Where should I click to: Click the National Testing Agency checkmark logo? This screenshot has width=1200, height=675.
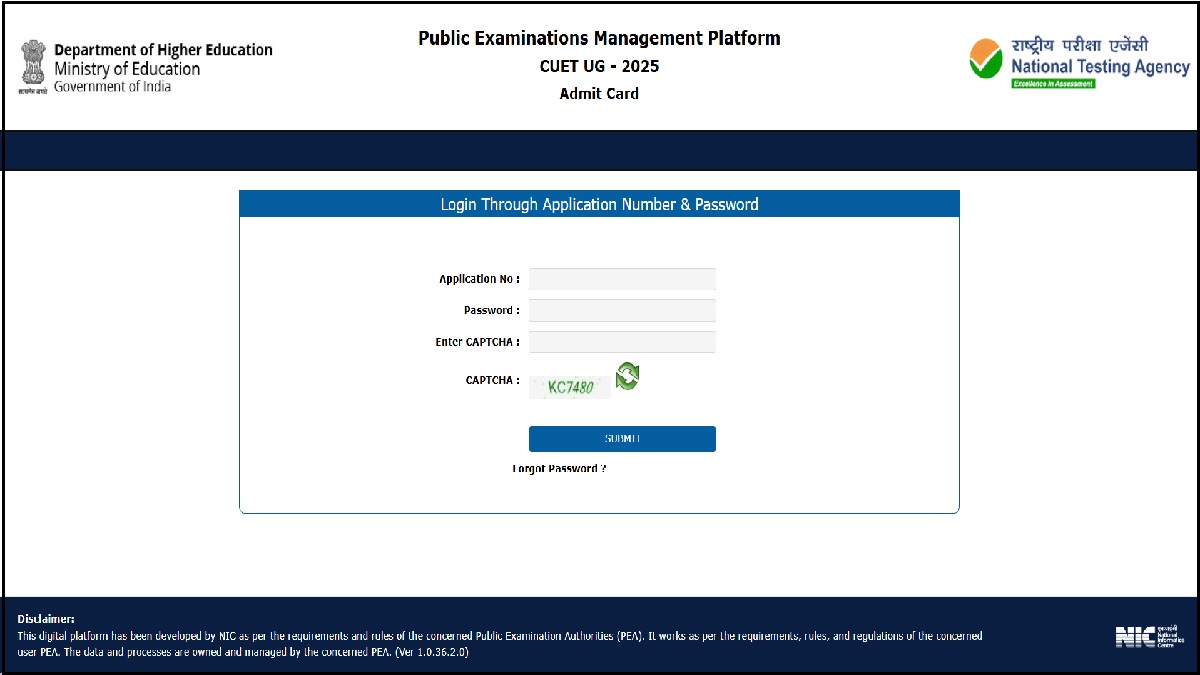tap(985, 59)
